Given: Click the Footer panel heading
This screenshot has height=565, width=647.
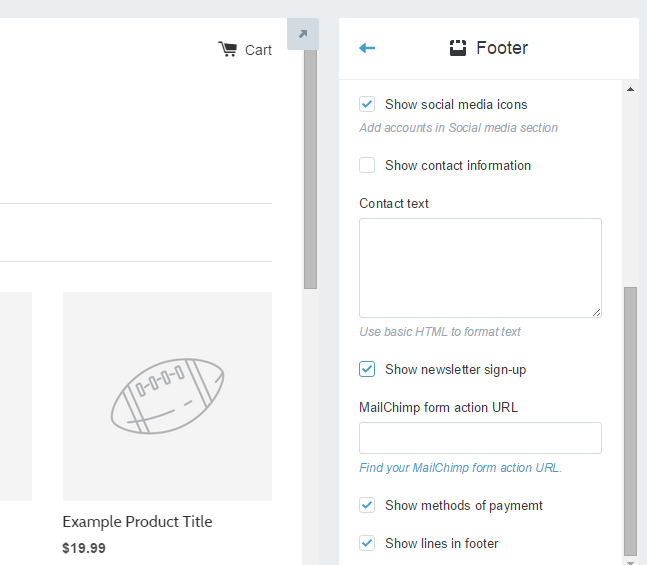Looking at the screenshot, I should (x=502, y=48).
